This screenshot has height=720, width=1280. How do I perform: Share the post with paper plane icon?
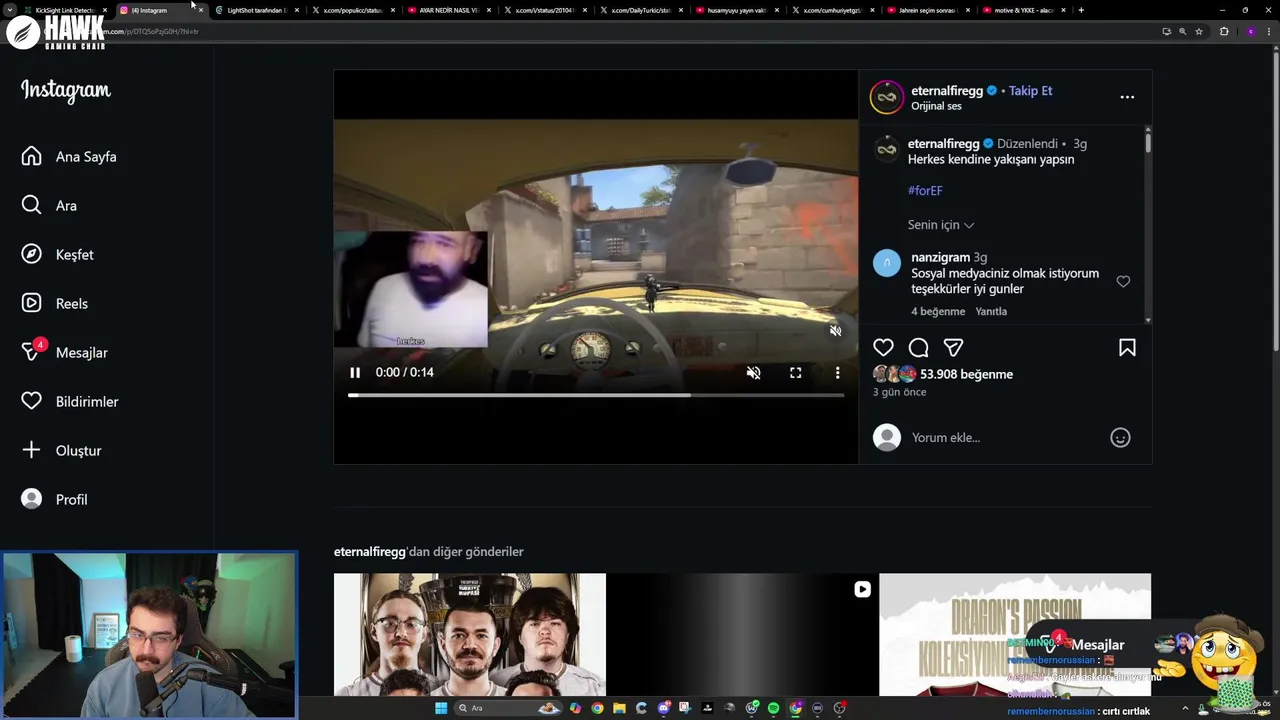[x=954, y=348]
